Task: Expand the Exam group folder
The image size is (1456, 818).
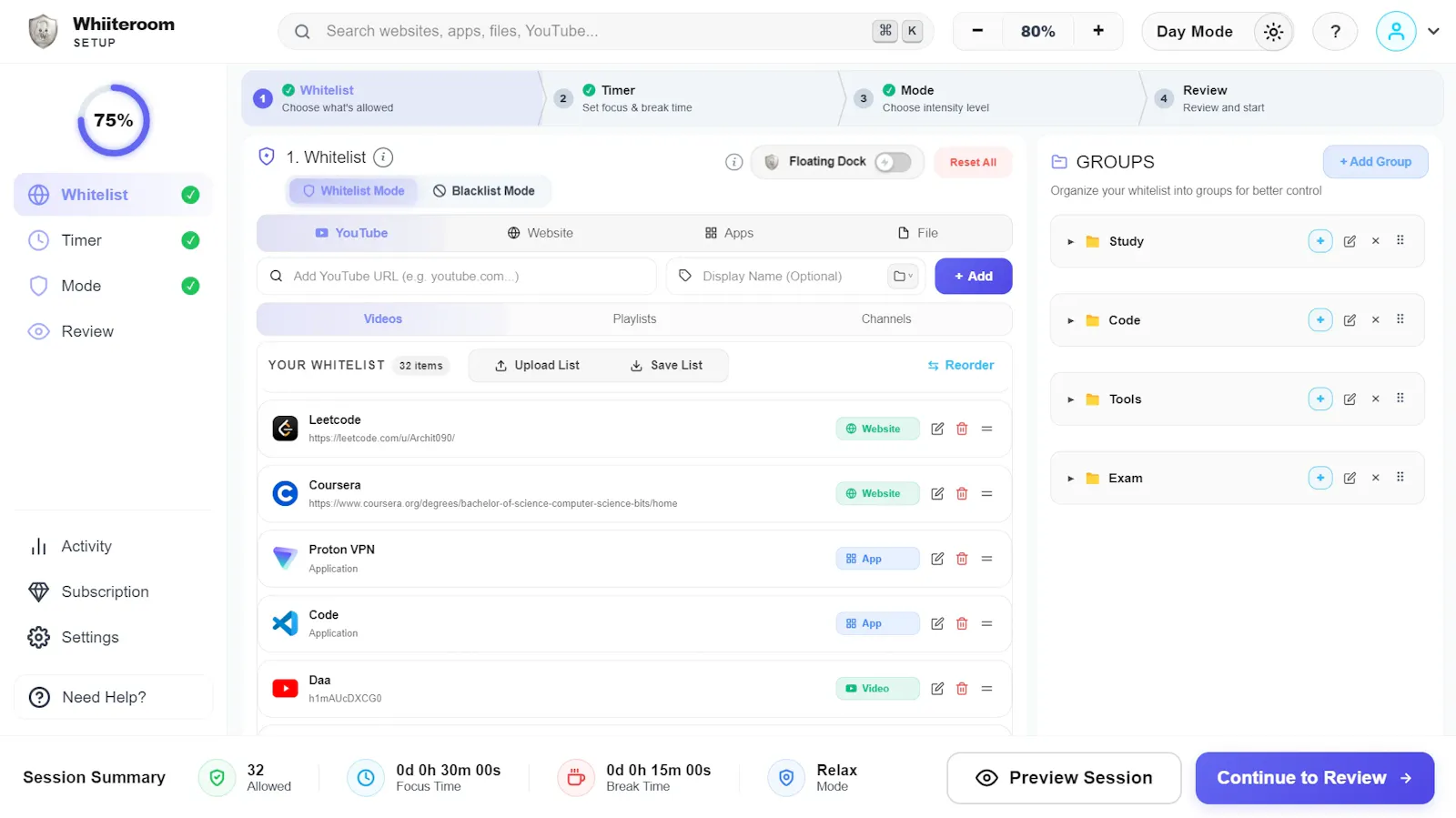Action: (1070, 479)
